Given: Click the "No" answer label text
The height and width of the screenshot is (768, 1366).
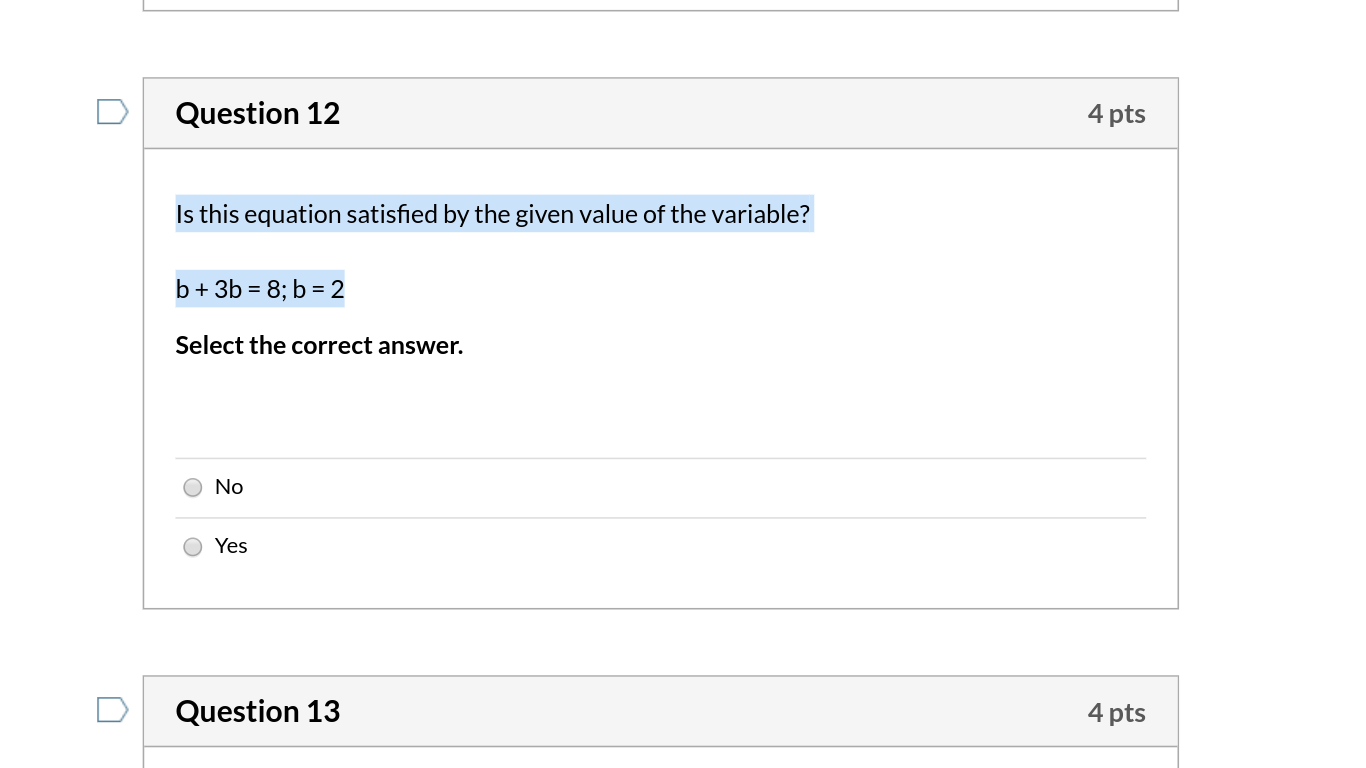Looking at the screenshot, I should pyautogui.click(x=229, y=487).
